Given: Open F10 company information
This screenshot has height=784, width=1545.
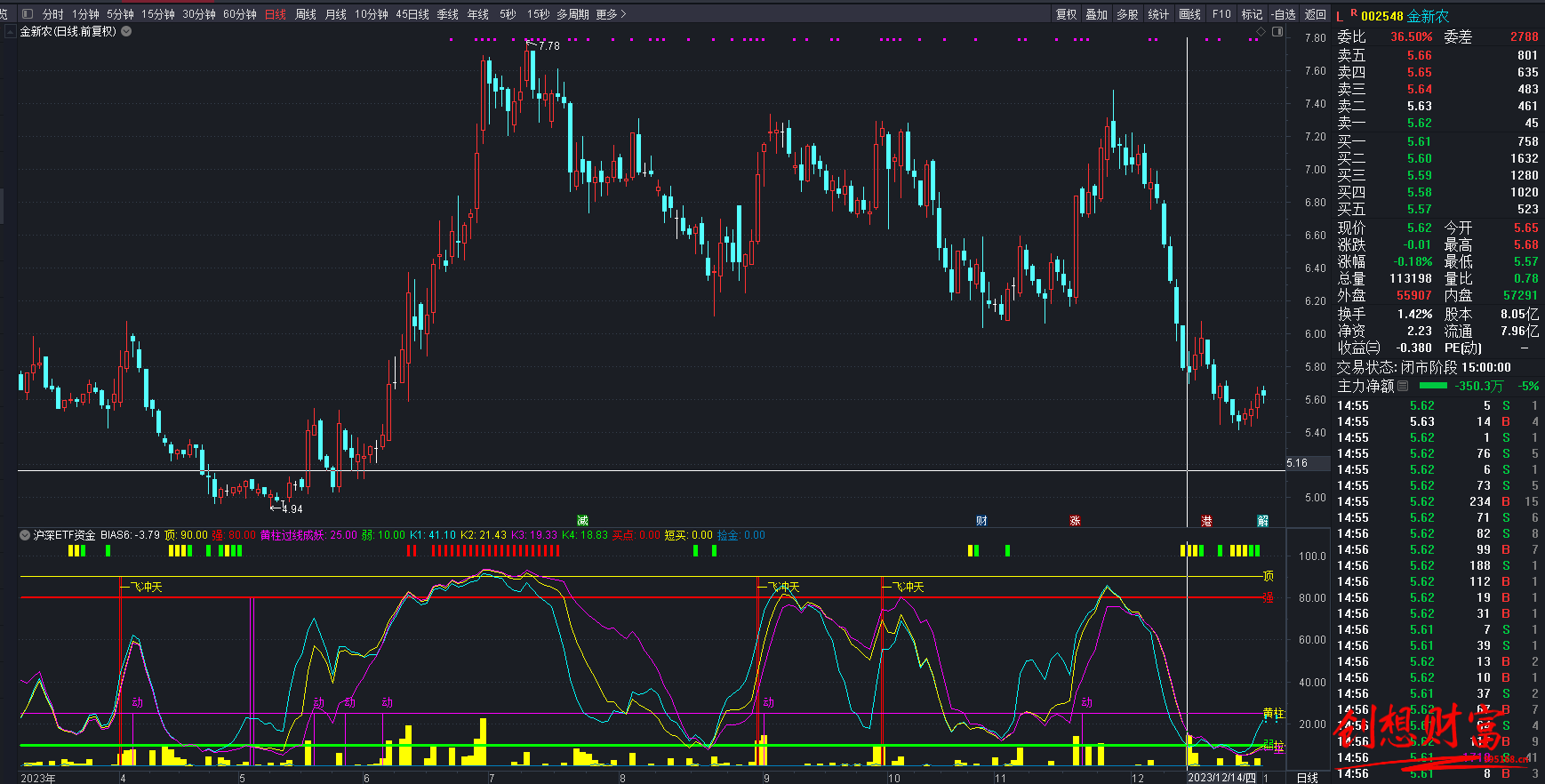Looking at the screenshot, I should pyautogui.click(x=1221, y=14).
